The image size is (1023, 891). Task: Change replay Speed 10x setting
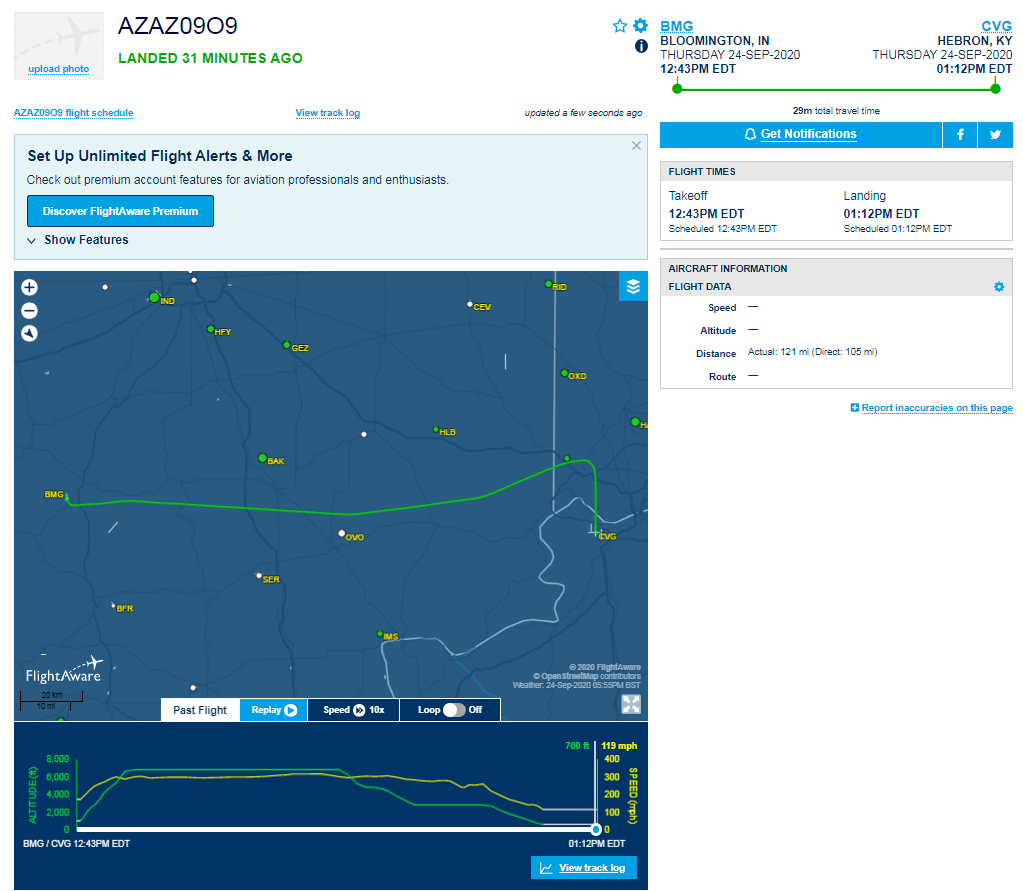(354, 710)
